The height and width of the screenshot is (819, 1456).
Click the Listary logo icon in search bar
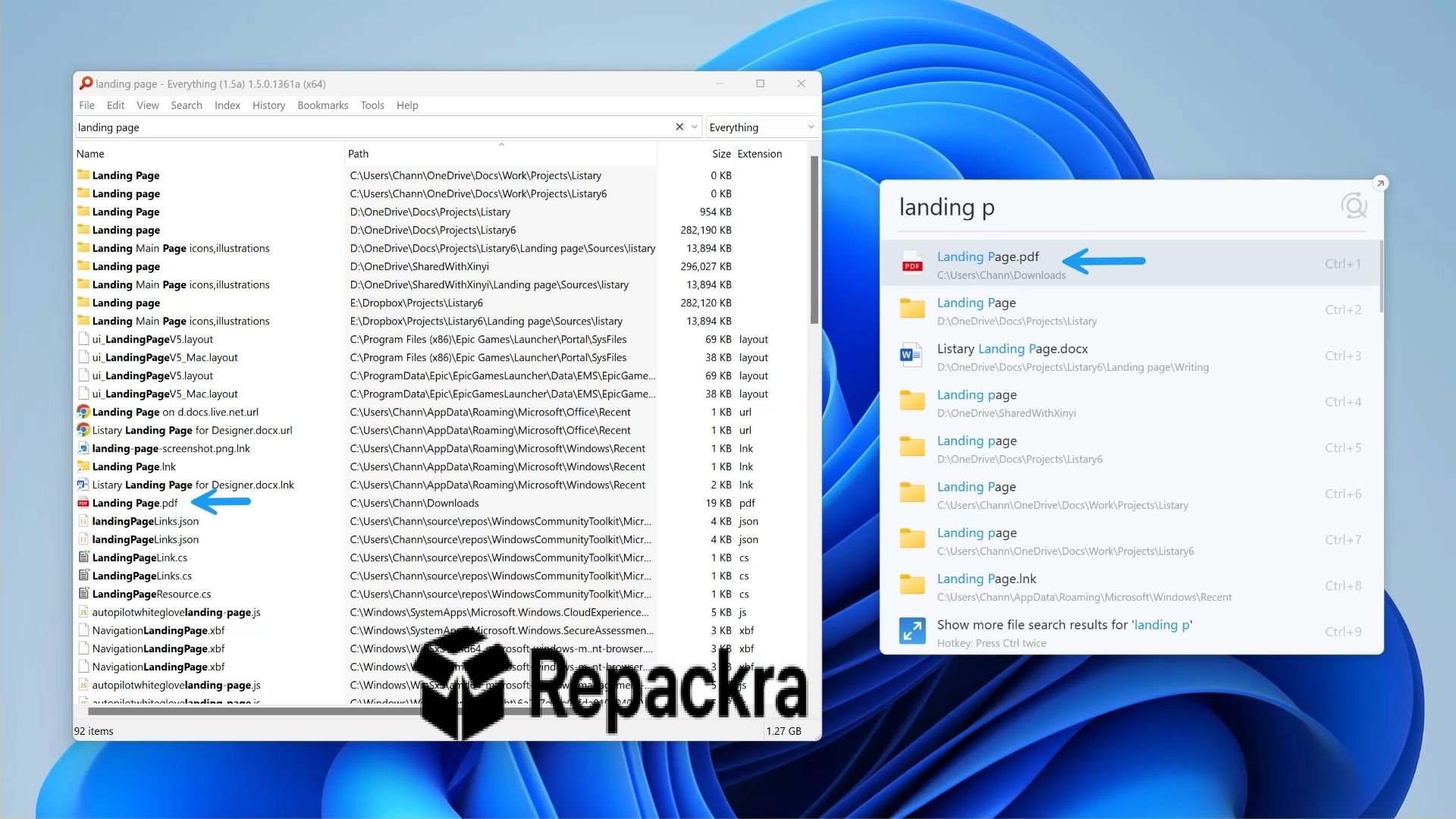pyautogui.click(x=1354, y=206)
